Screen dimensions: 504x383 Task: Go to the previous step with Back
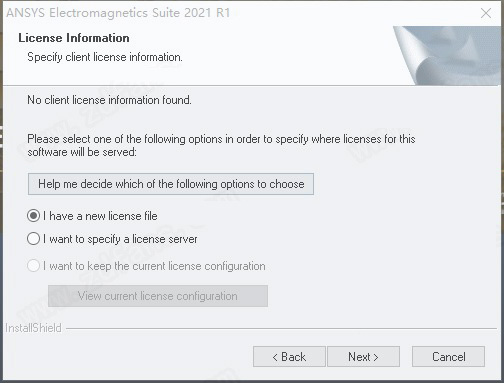tap(289, 357)
